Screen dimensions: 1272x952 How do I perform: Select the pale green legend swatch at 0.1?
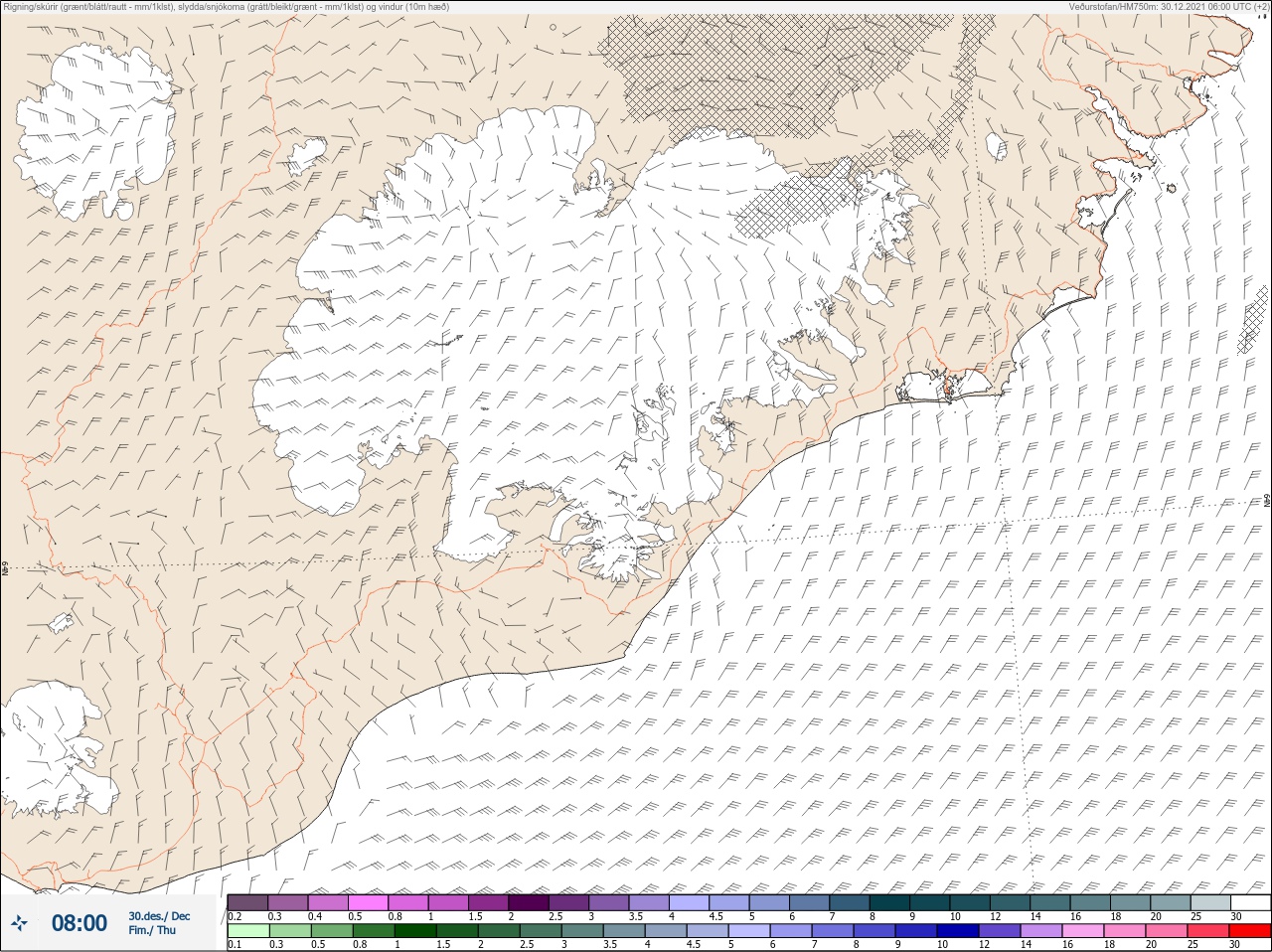coord(247,931)
